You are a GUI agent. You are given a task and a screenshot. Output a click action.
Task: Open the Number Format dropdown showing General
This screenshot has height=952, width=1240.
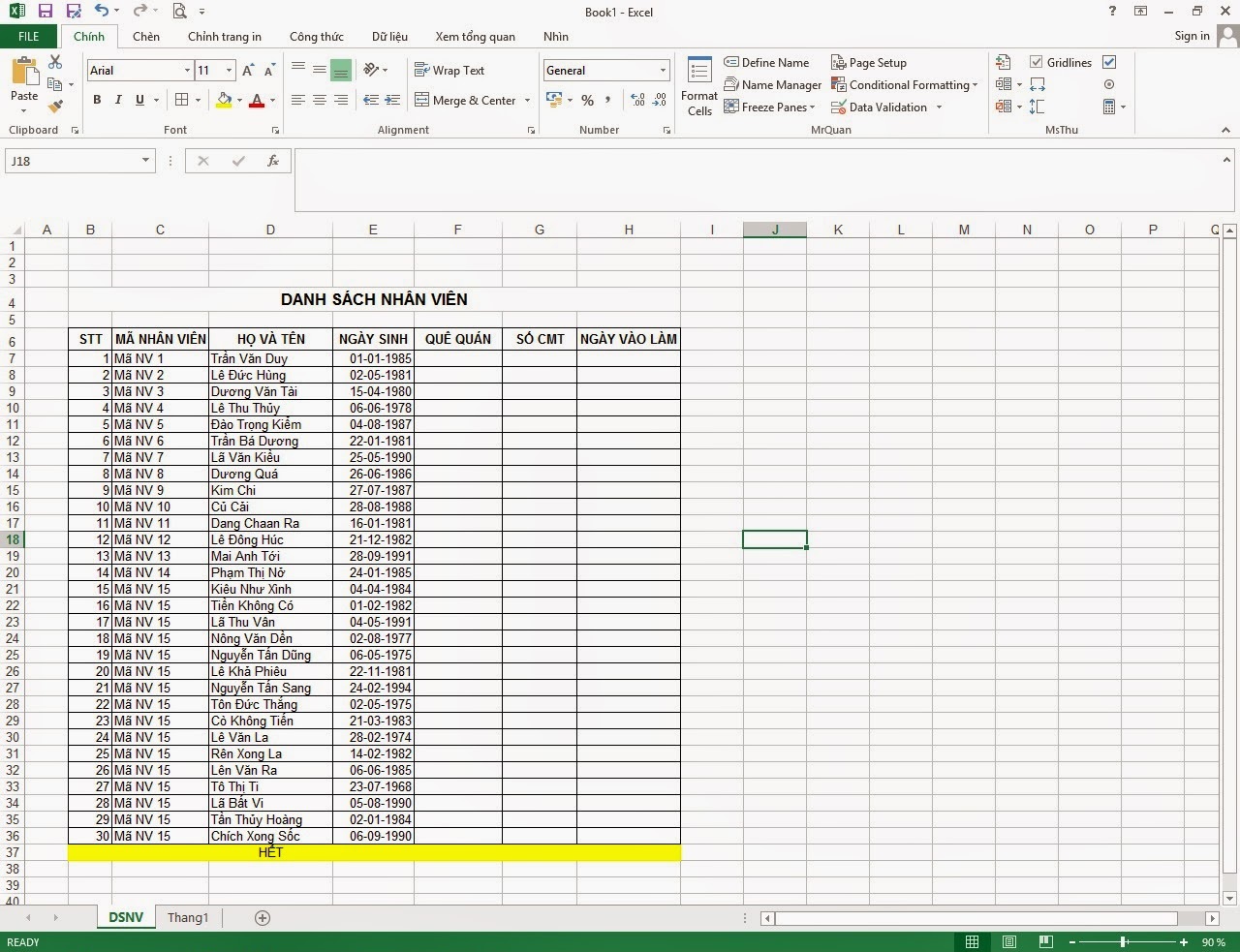(x=663, y=70)
